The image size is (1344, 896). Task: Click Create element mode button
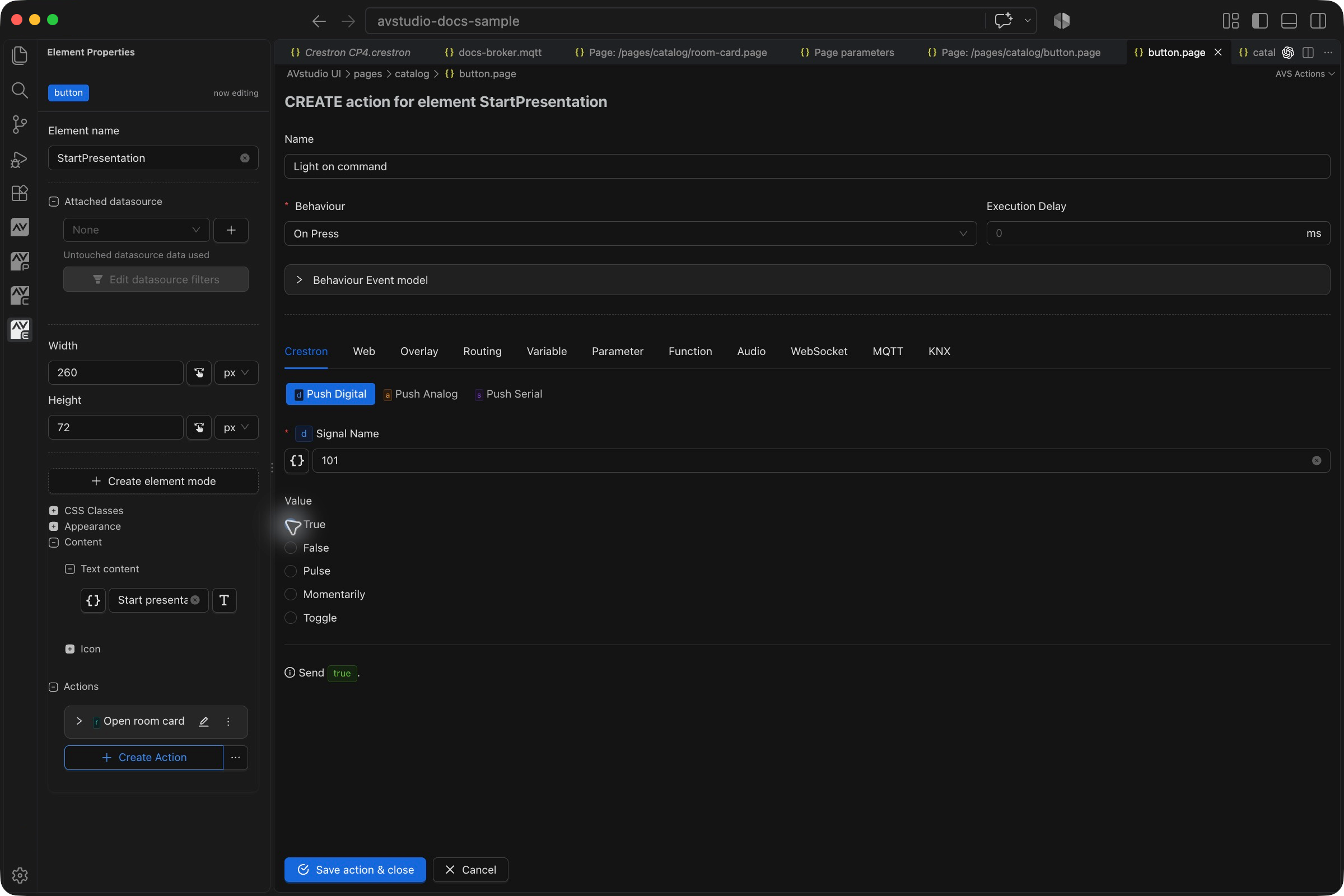[153, 481]
